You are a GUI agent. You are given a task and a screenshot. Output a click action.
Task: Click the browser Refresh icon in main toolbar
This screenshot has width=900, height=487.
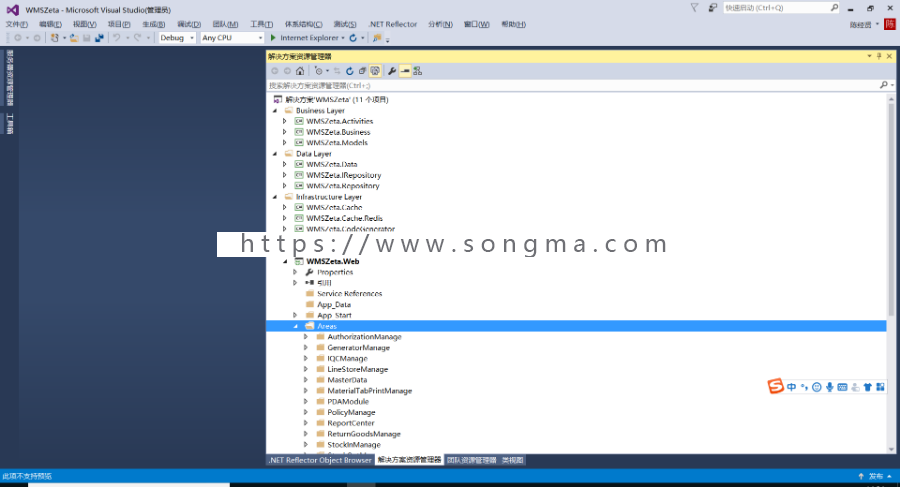pyautogui.click(x=353, y=38)
